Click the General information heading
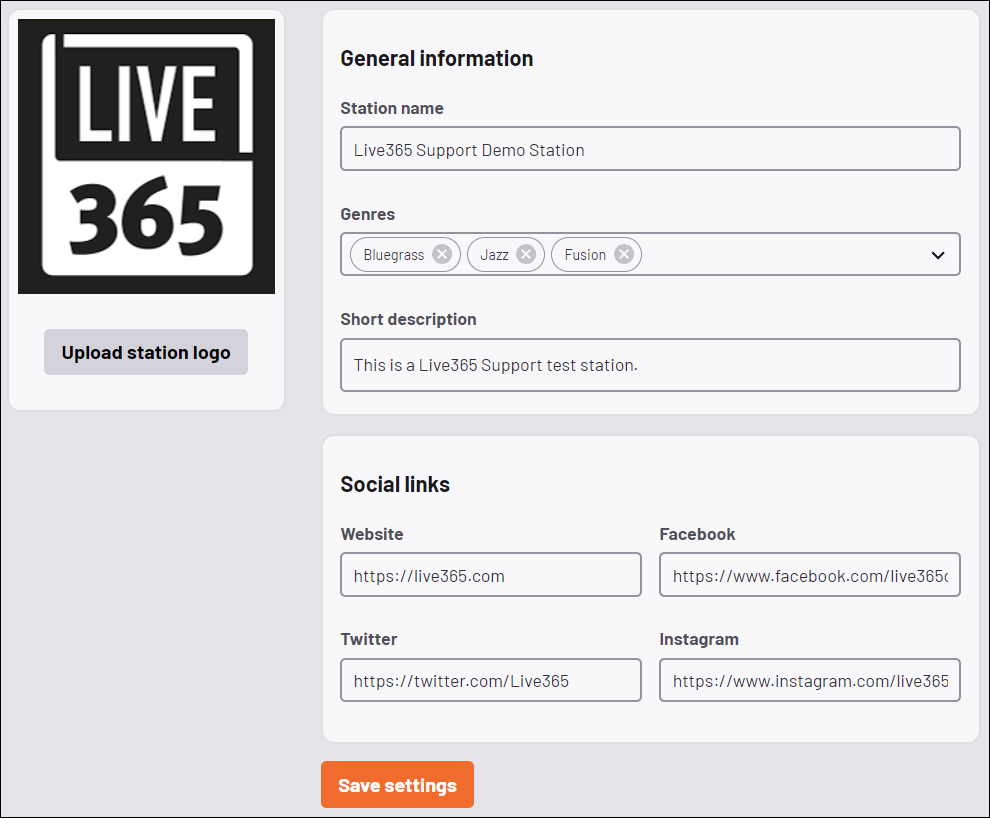Screen dimensions: 990x818 tap(436, 59)
